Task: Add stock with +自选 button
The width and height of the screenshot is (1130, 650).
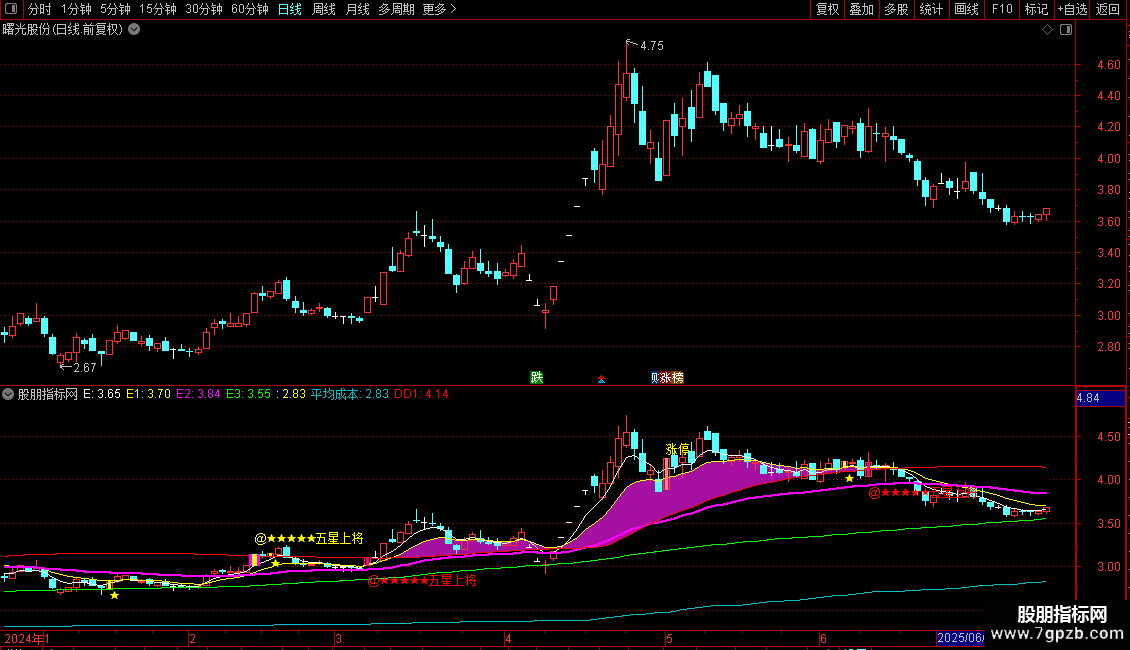Action: [x=1072, y=9]
